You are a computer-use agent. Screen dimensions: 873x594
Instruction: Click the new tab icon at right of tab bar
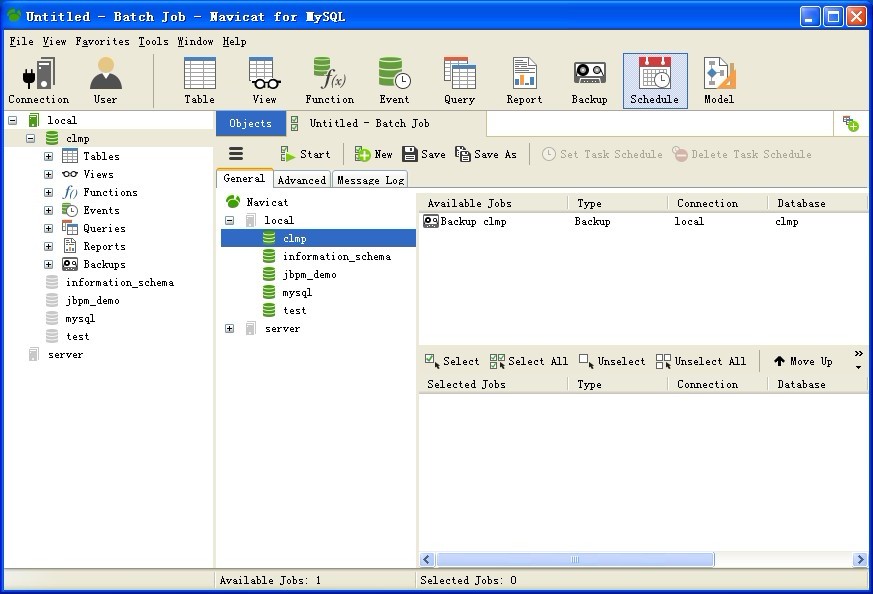[x=850, y=124]
